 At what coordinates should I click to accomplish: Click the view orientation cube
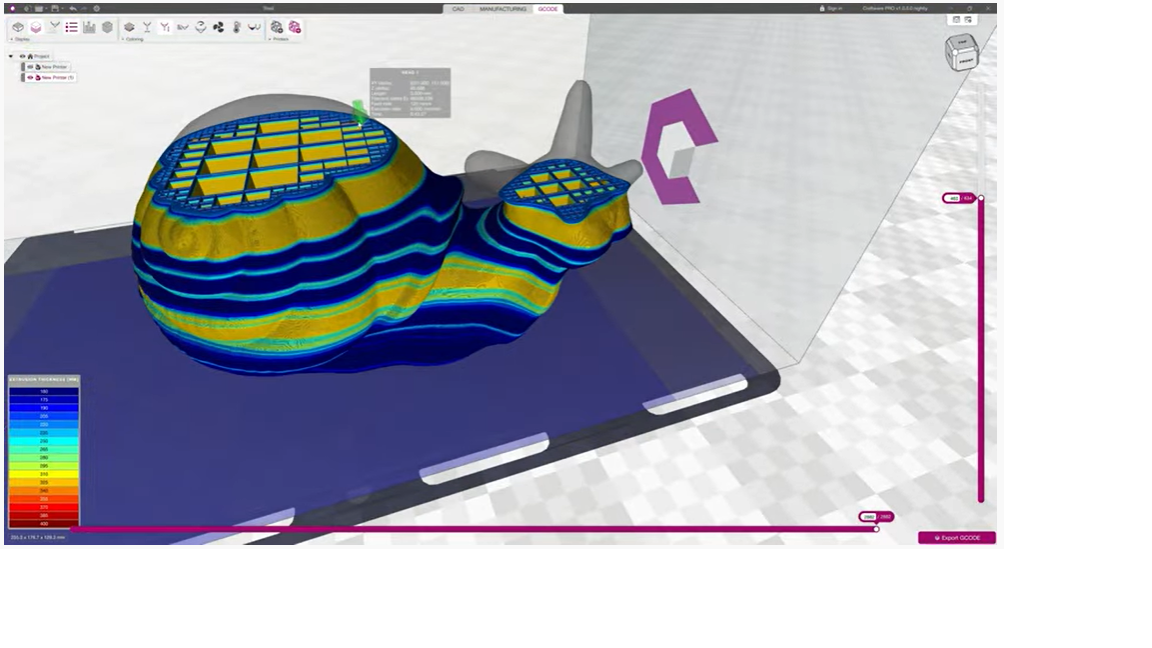click(x=962, y=53)
